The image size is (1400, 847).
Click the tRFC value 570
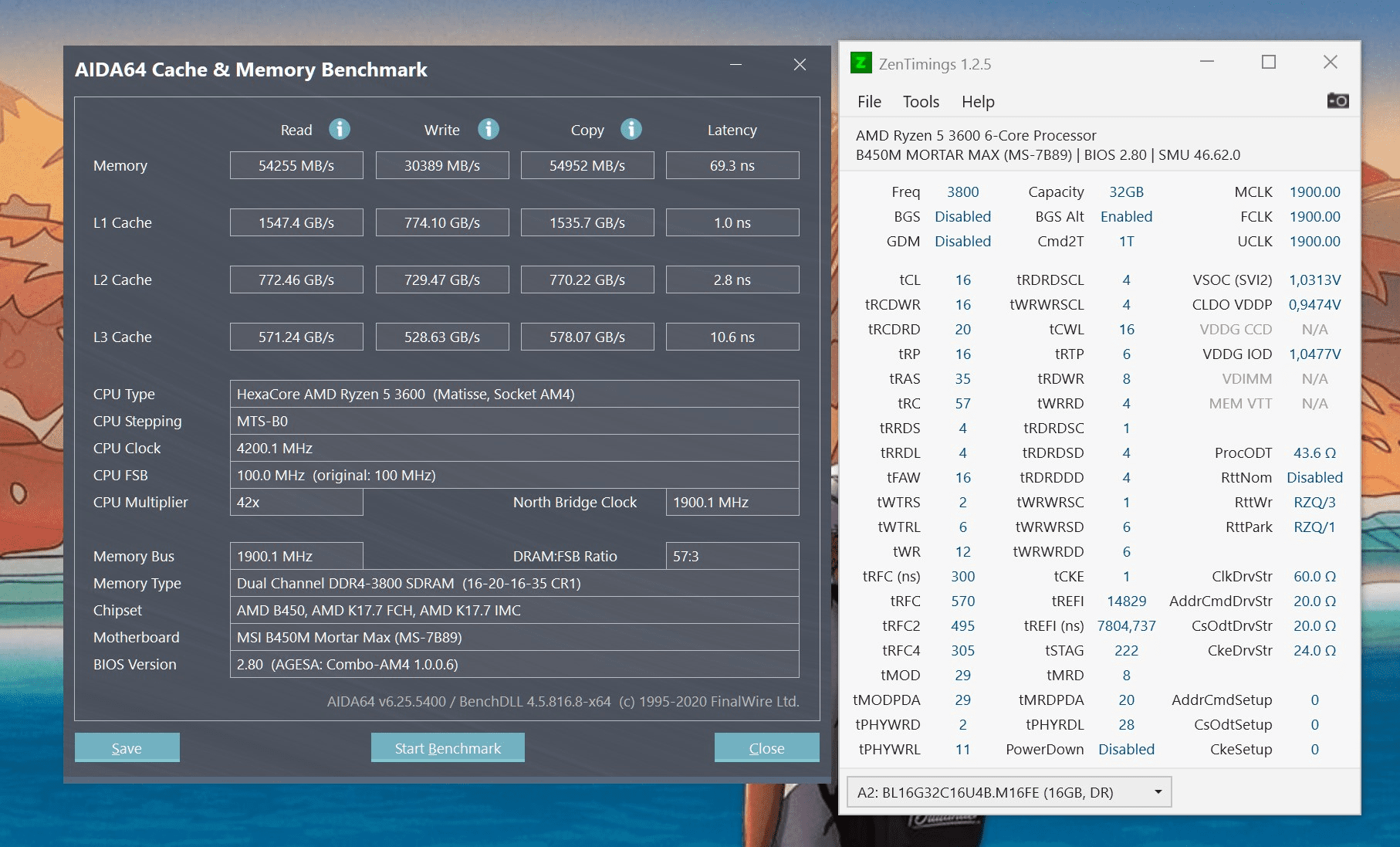(962, 601)
